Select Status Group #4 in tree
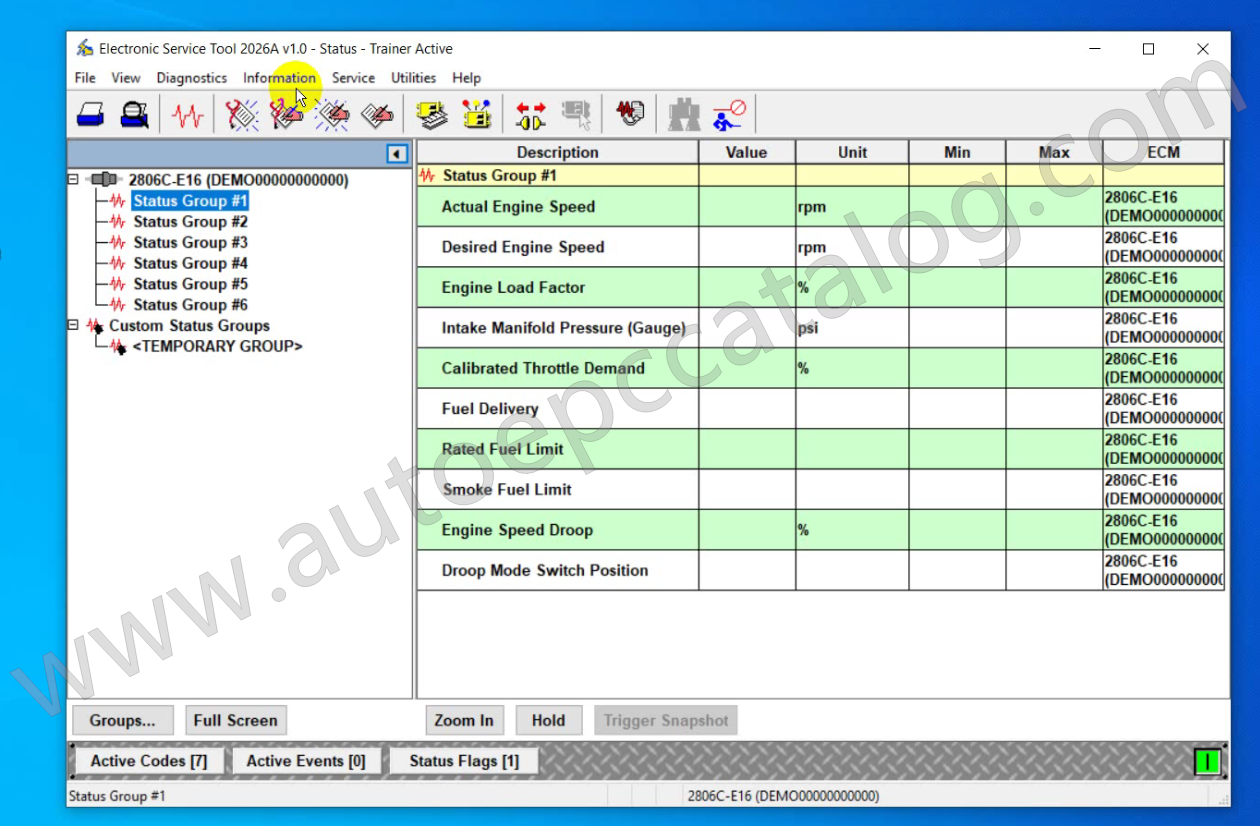This screenshot has width=1260, height=826. coord(190,264)
